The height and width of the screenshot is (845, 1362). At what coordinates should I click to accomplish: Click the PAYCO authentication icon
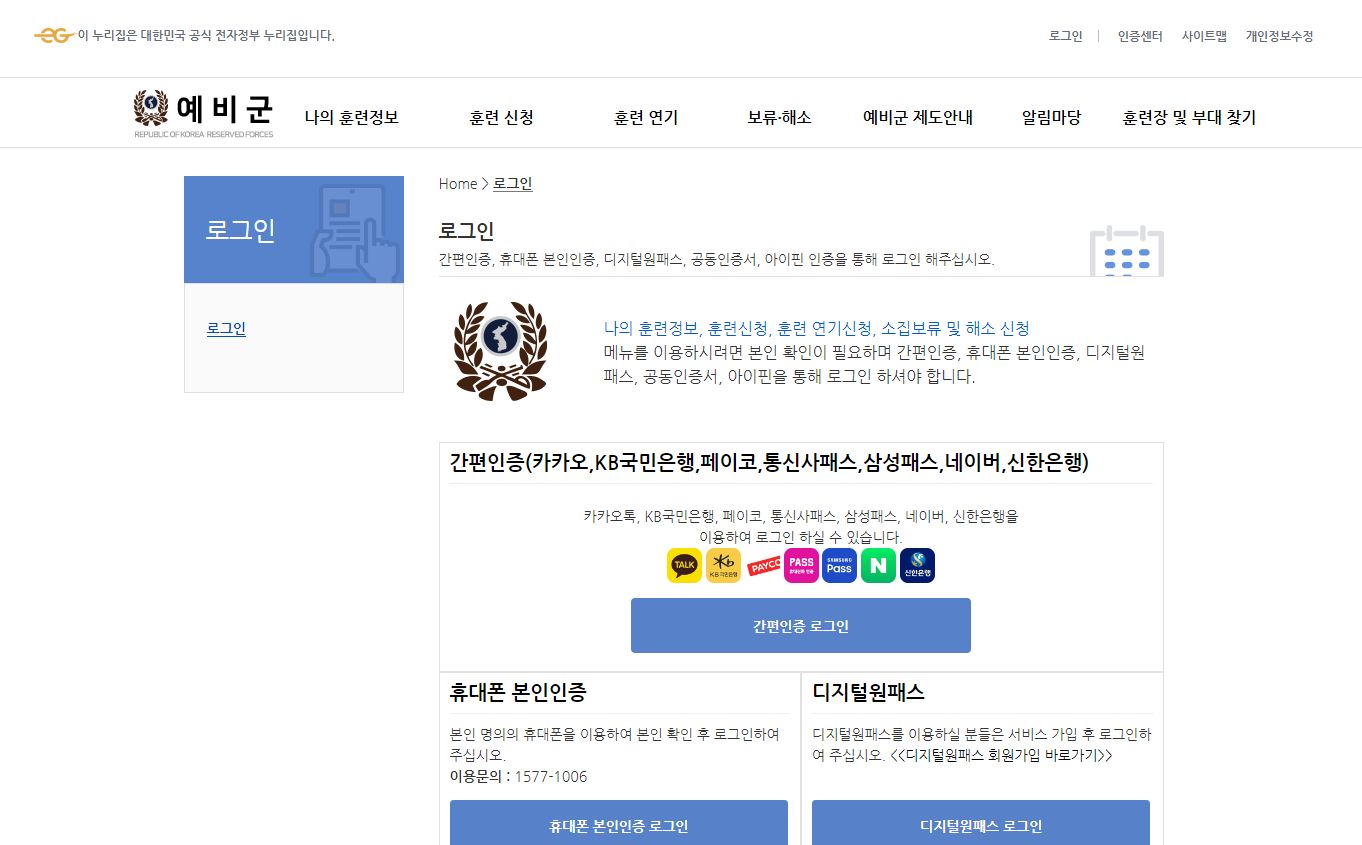pyautogui.click(x=762, y=565)
